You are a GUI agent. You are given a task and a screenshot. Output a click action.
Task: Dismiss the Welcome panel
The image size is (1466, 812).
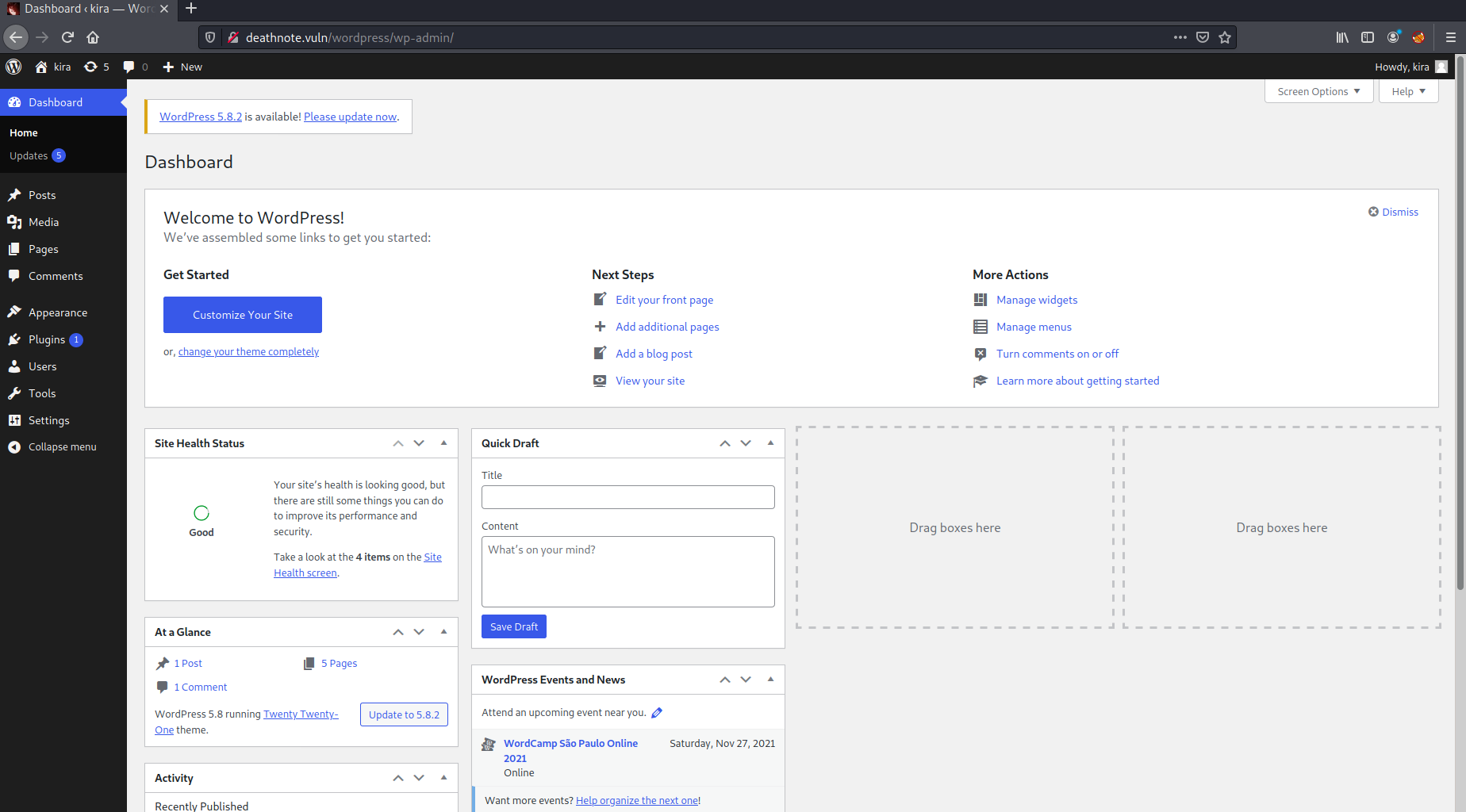(x=1393, y=212)
